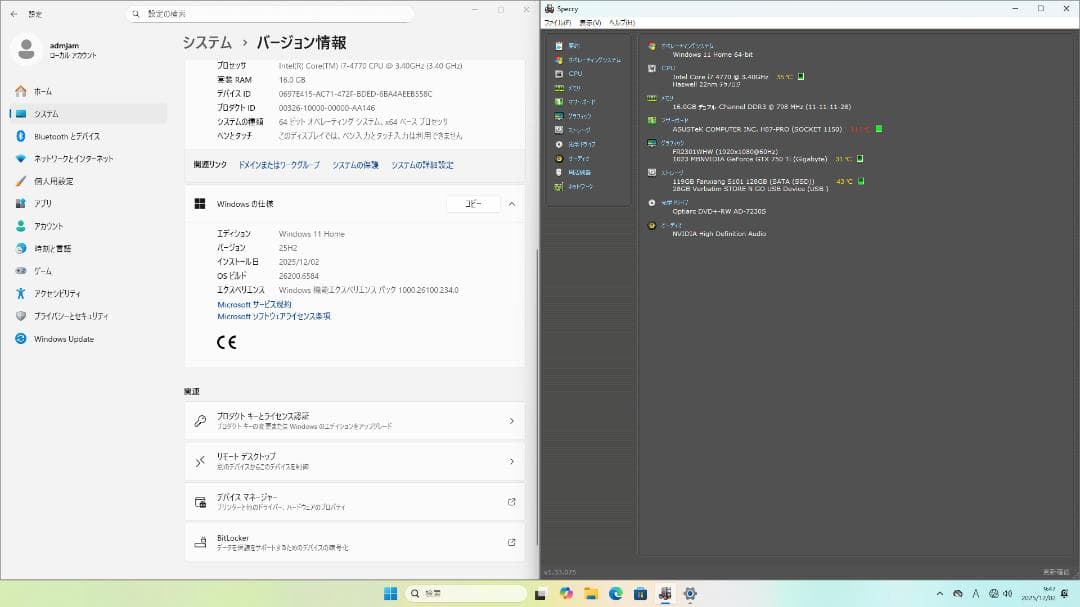Collapse the Windows の仕様 section

(x=509, y=204)
